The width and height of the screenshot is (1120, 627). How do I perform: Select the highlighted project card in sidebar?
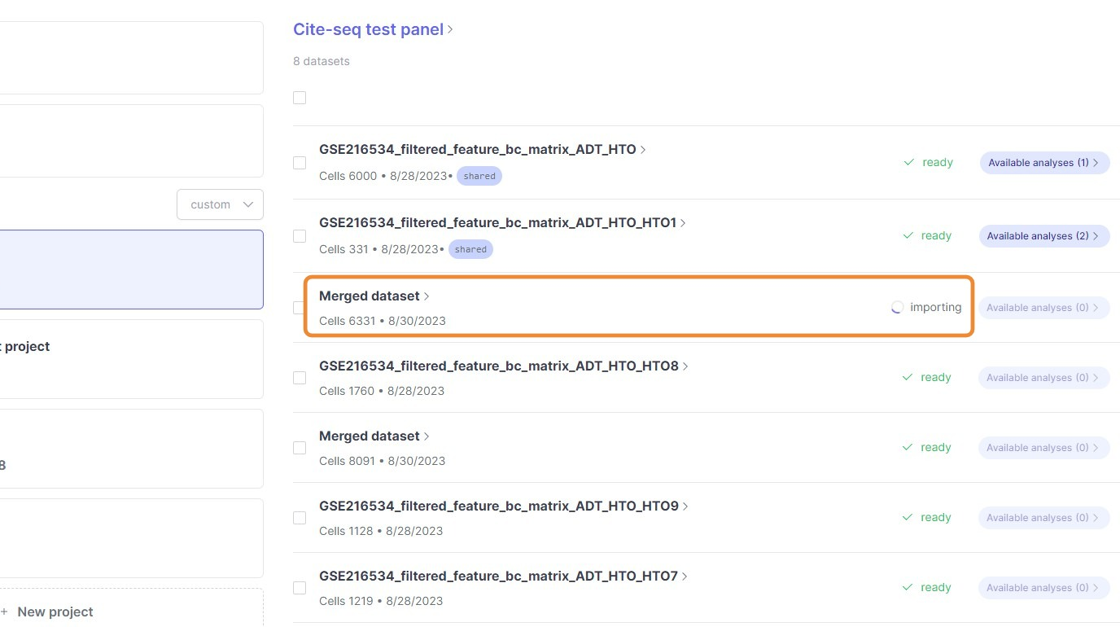coord(130,270)
